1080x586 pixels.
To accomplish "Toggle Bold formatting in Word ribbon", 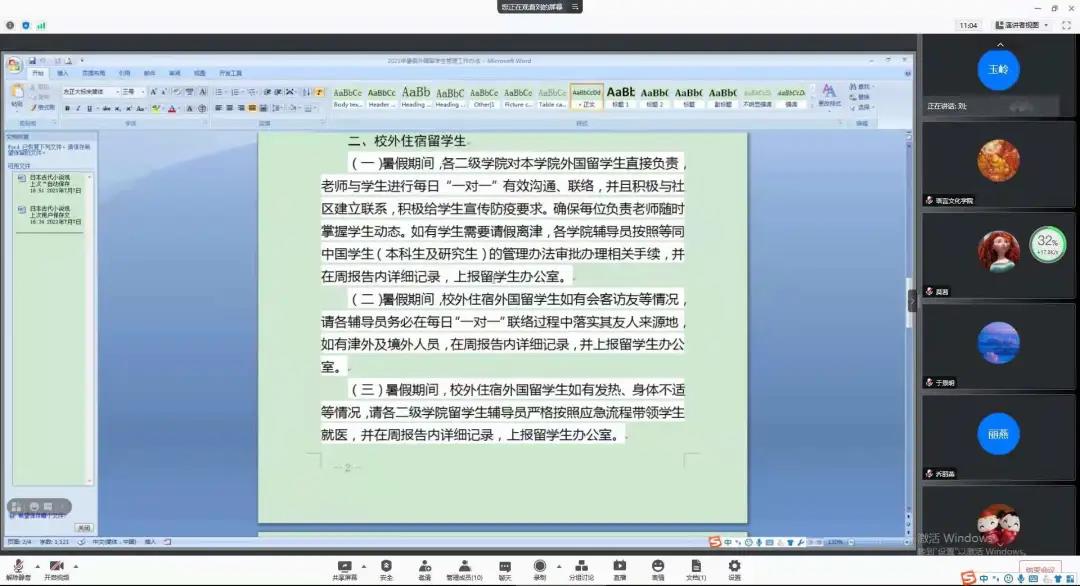I will (67, 108).
